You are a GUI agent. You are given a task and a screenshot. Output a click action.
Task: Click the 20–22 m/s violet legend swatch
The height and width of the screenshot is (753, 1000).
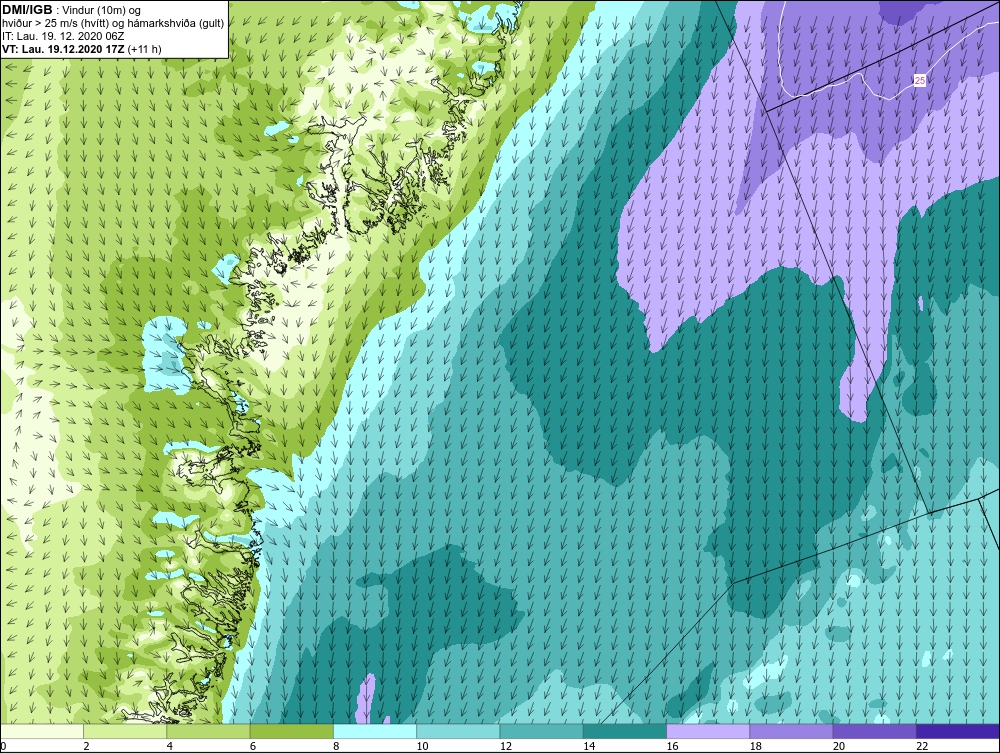pos(874,731)
